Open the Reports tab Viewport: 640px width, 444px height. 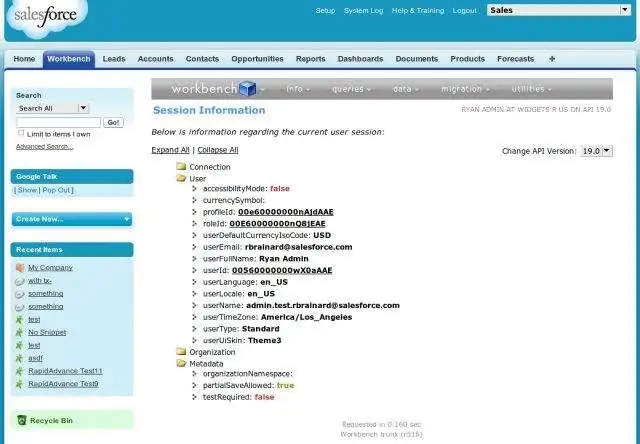(x=311, y=59)
